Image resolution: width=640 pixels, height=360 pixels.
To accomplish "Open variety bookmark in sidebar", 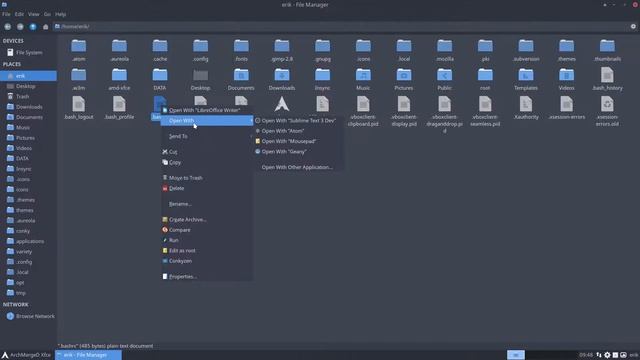I will click(29, 251).
